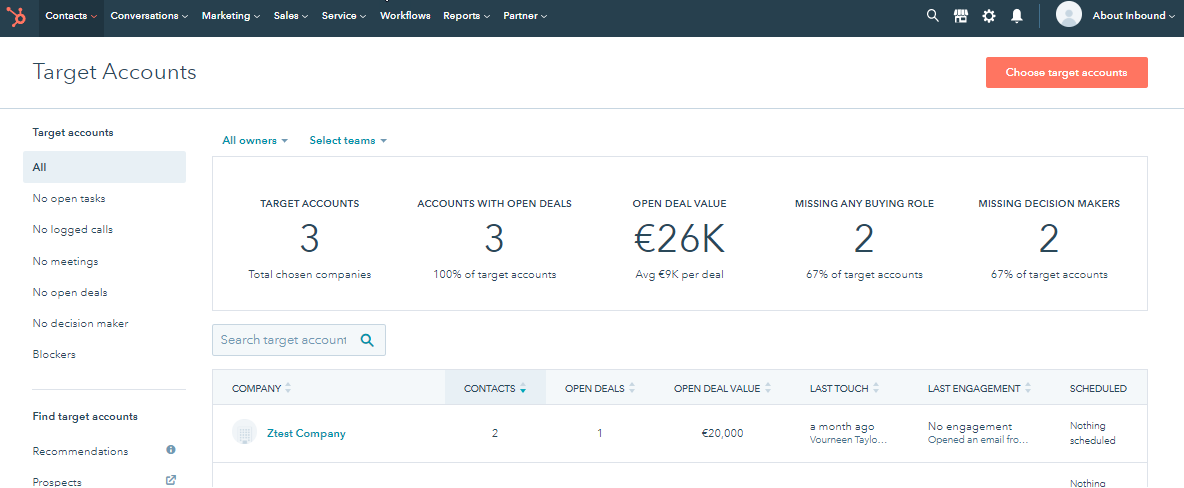This screenshot has width=1184, height=488.
Task: Open the Partner menu
Action: pyautogui.click(x=525, y=16)
